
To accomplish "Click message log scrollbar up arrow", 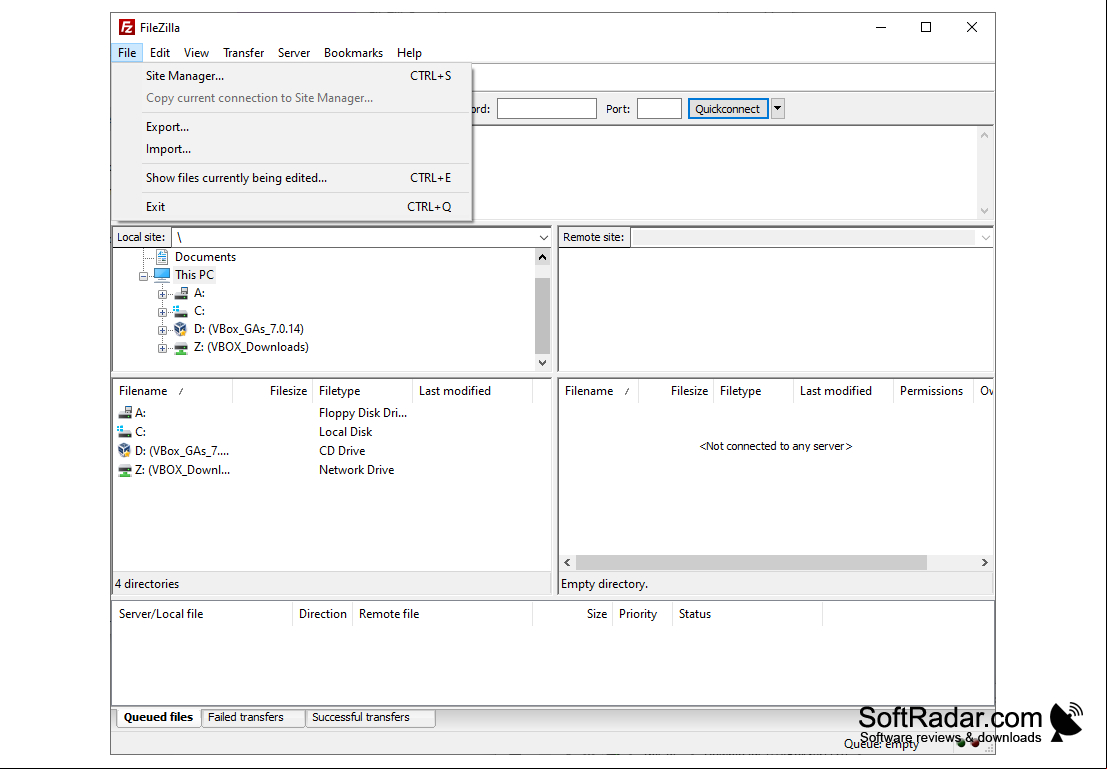I will click(984, 135).
